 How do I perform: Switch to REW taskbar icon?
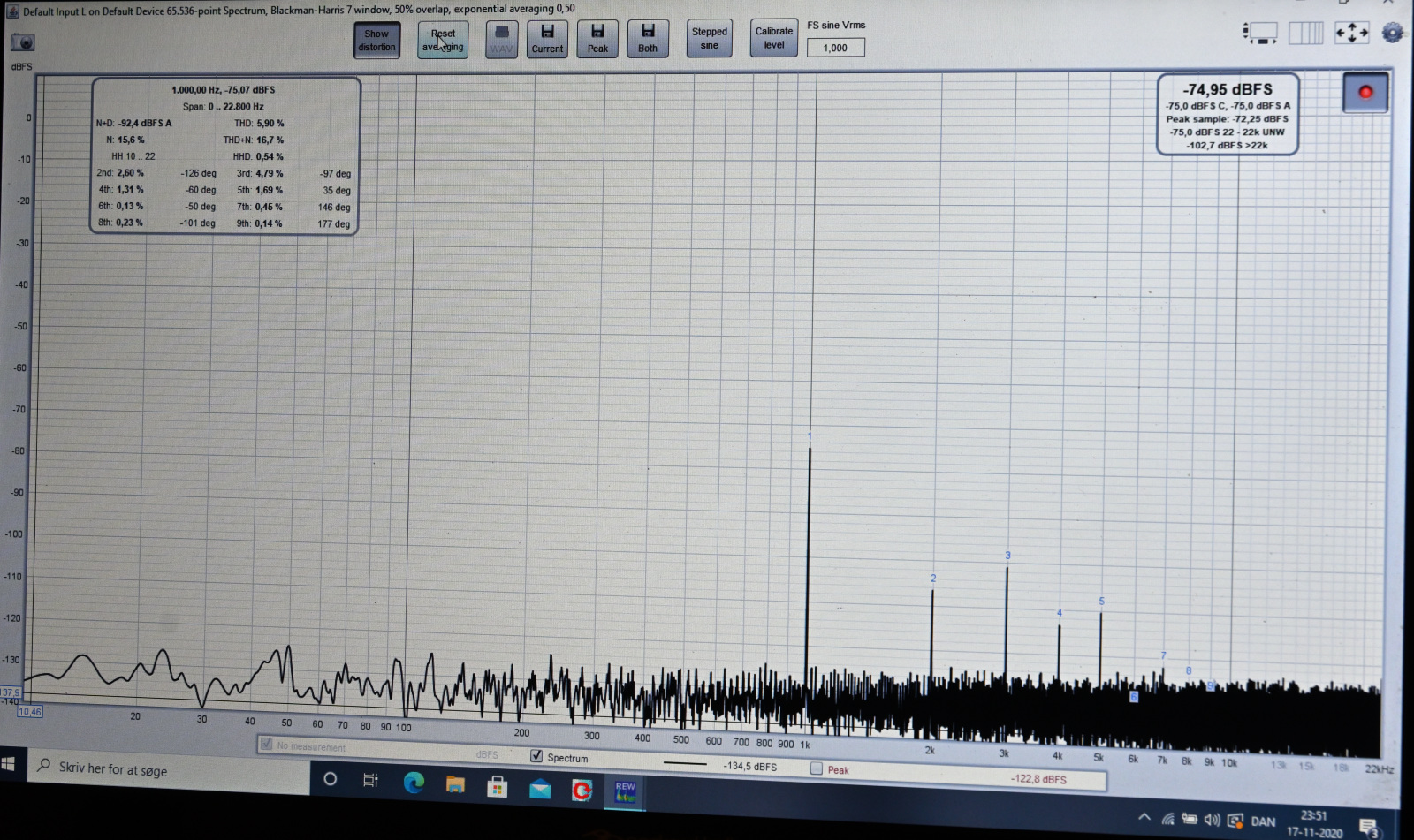625,792
